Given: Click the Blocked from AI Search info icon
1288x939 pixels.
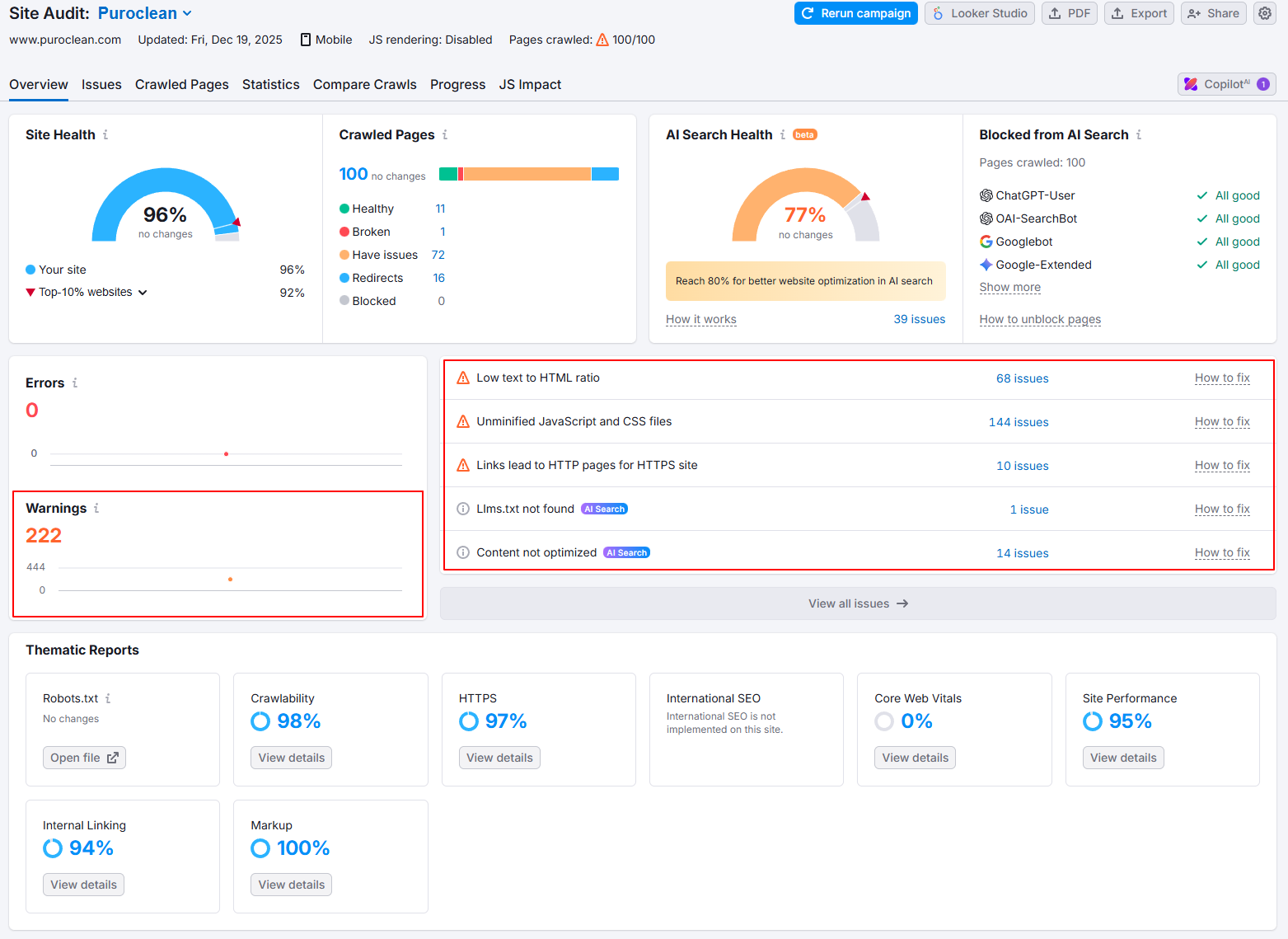Looking at the screenshot, I should click(1139, 134).
